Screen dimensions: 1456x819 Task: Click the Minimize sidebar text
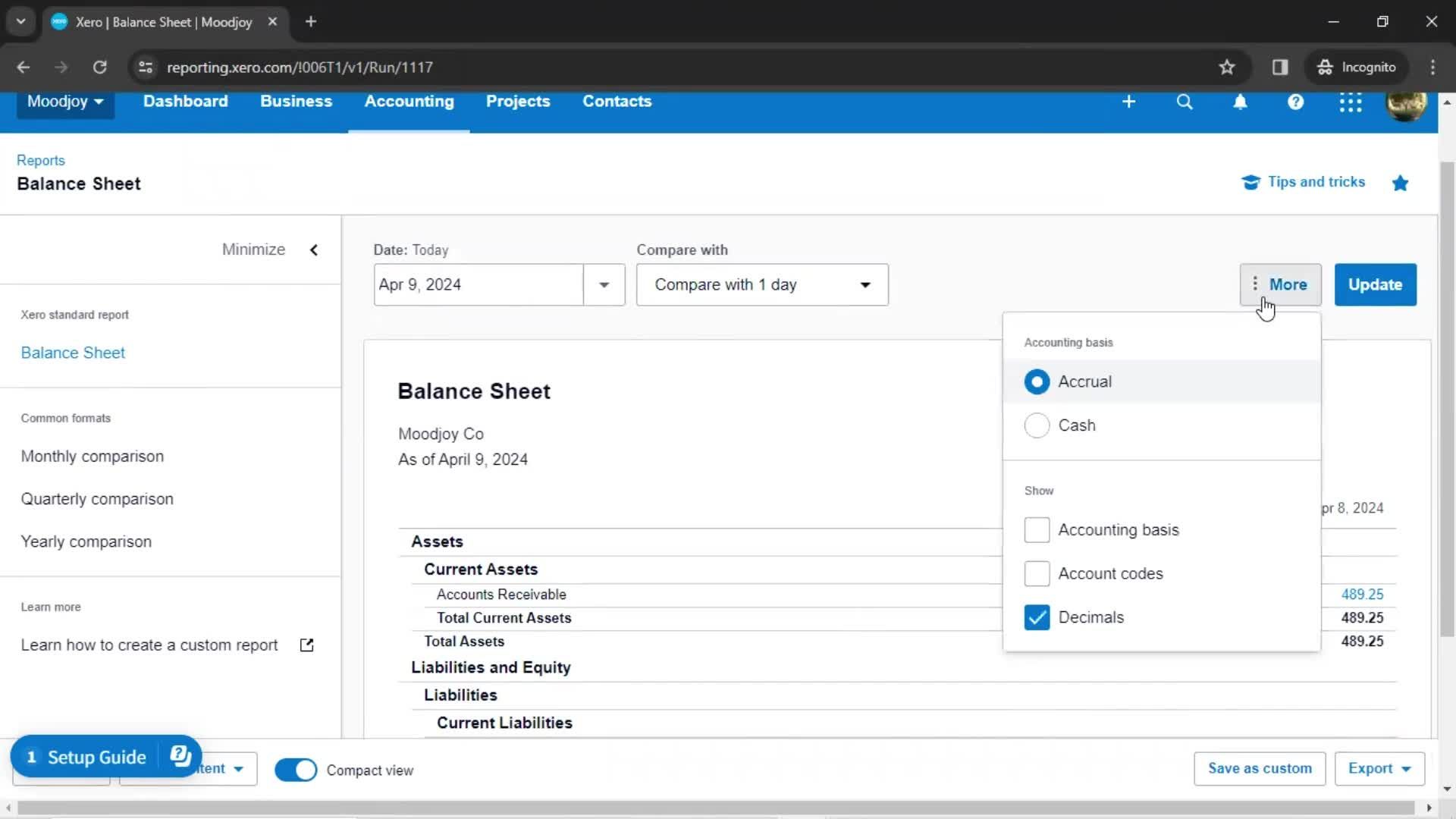click(253, 249)
